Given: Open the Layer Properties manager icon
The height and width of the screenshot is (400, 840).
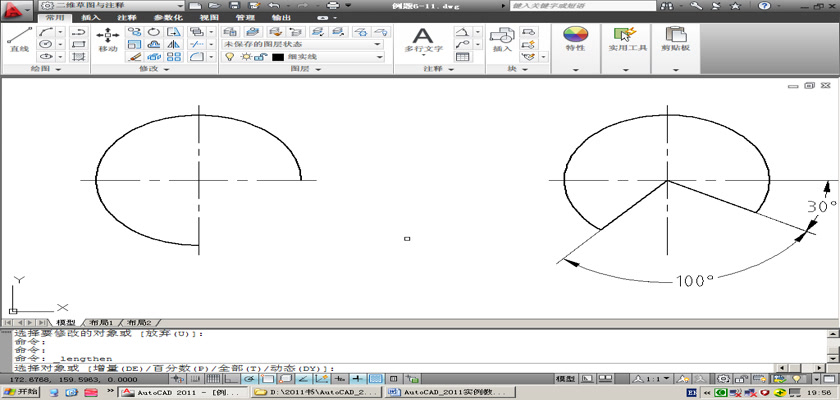Looking at the screenshot, I should click(x=230, y=32).
